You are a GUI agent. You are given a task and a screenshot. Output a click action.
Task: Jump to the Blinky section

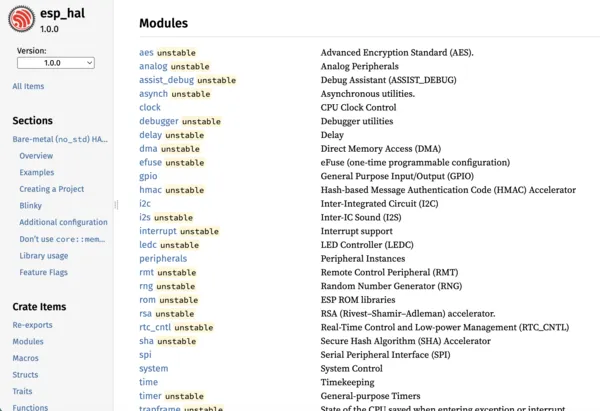point(31,206)
